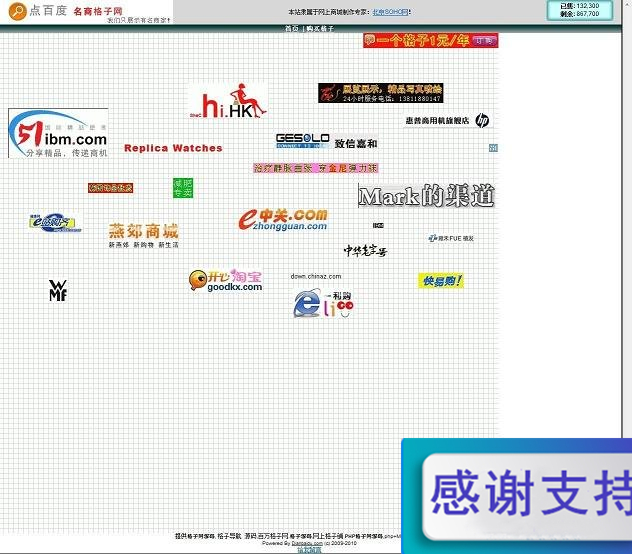Click the tiny black tile below Mark的渠道

pos(378,225)
